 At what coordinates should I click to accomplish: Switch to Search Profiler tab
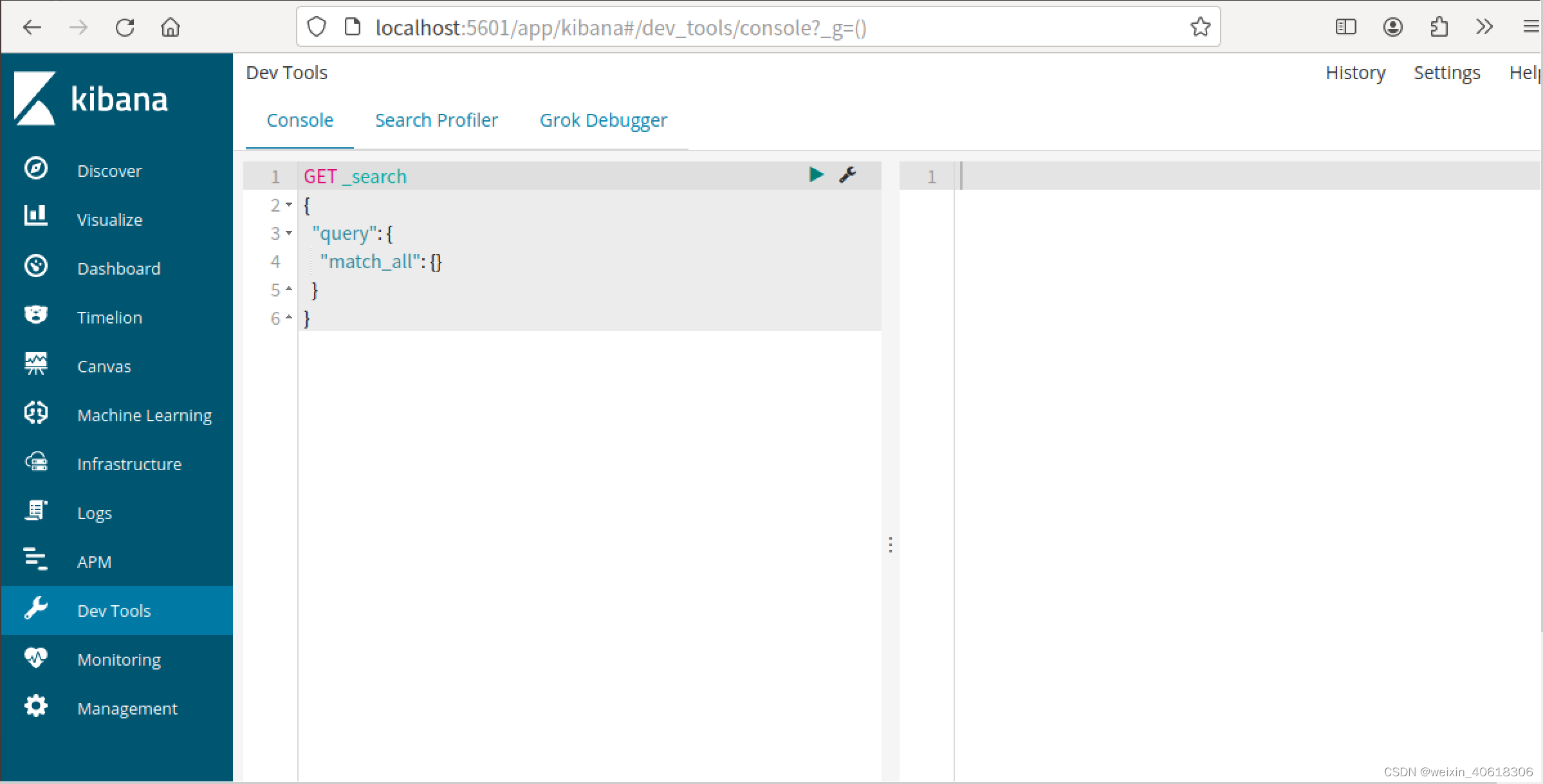click(437, 120)
